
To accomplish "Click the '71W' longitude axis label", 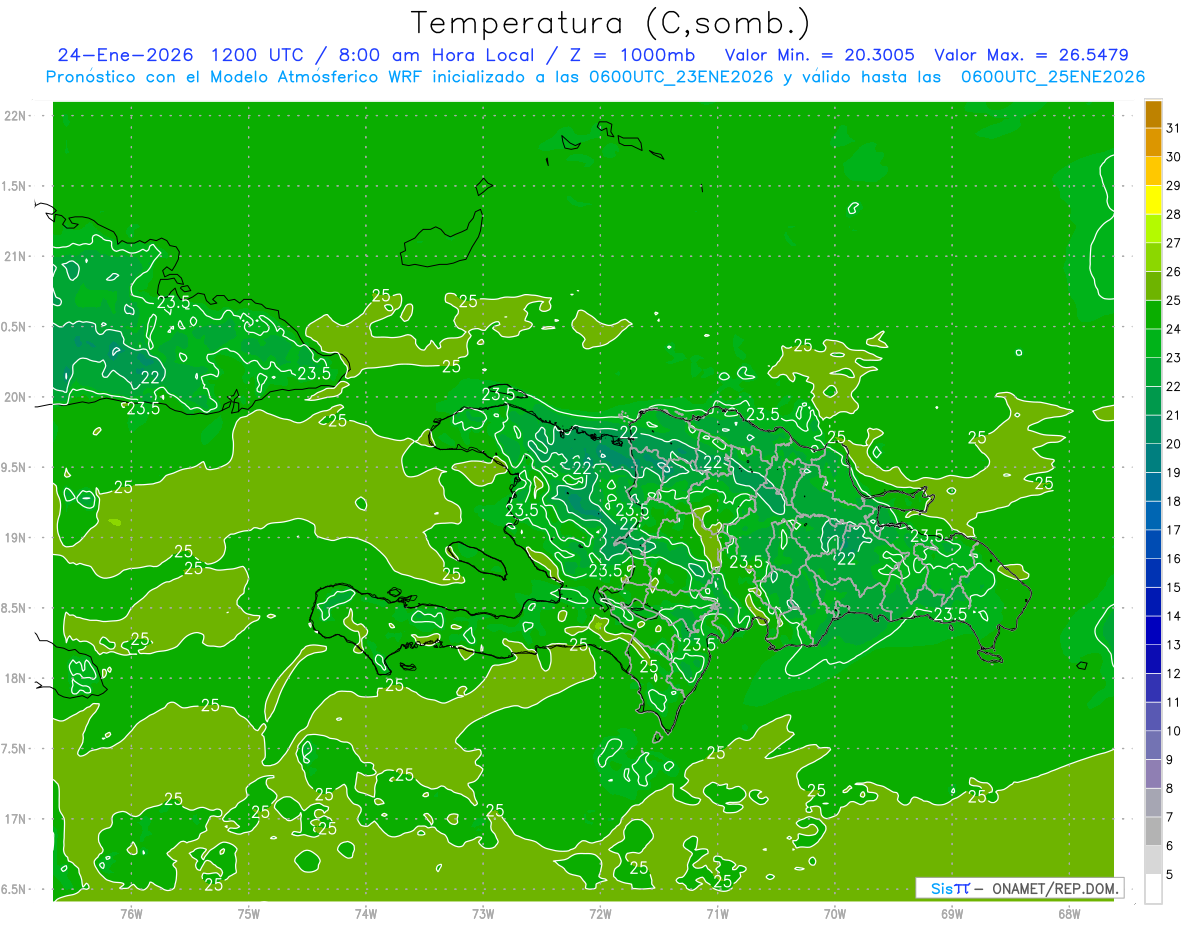I will click(x=717, y=913).
